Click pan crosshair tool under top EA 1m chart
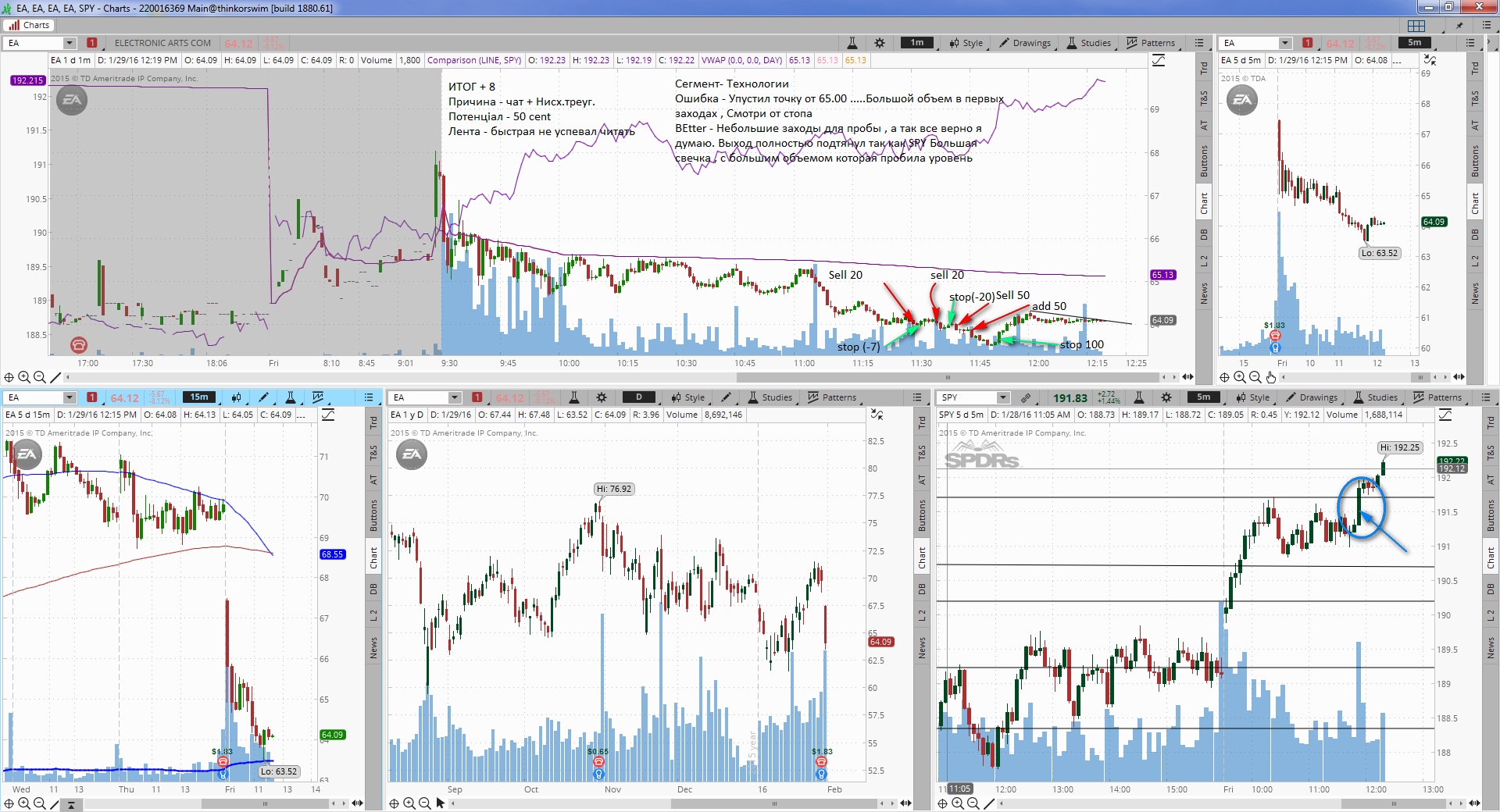Screen dimensions: 1500x812 [x=9, y=377]
